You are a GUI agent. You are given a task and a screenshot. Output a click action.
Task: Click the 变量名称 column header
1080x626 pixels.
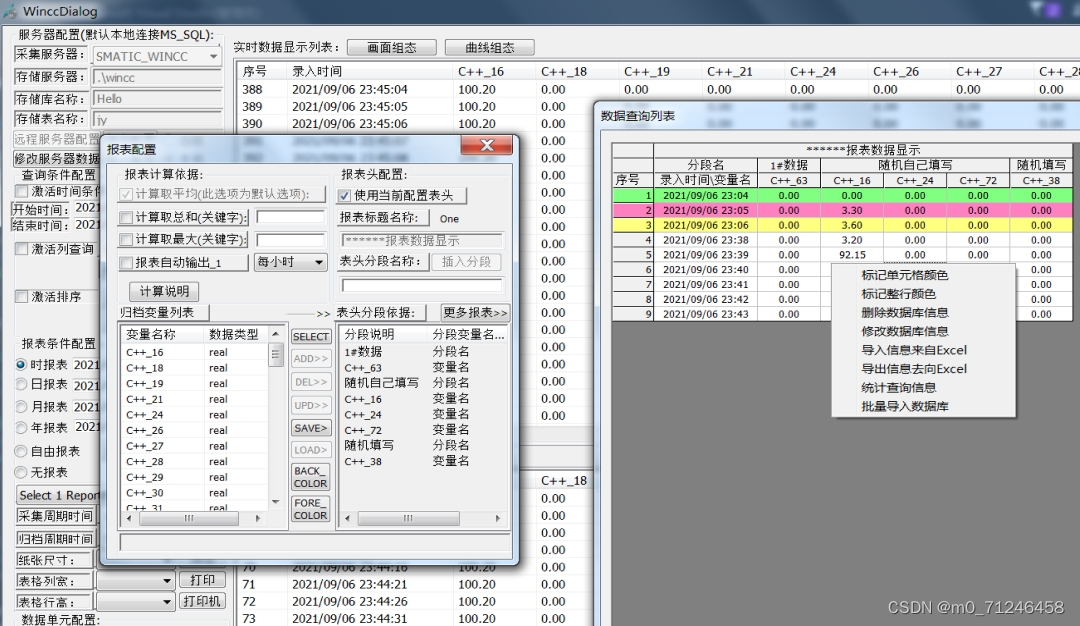pos(163,334)
